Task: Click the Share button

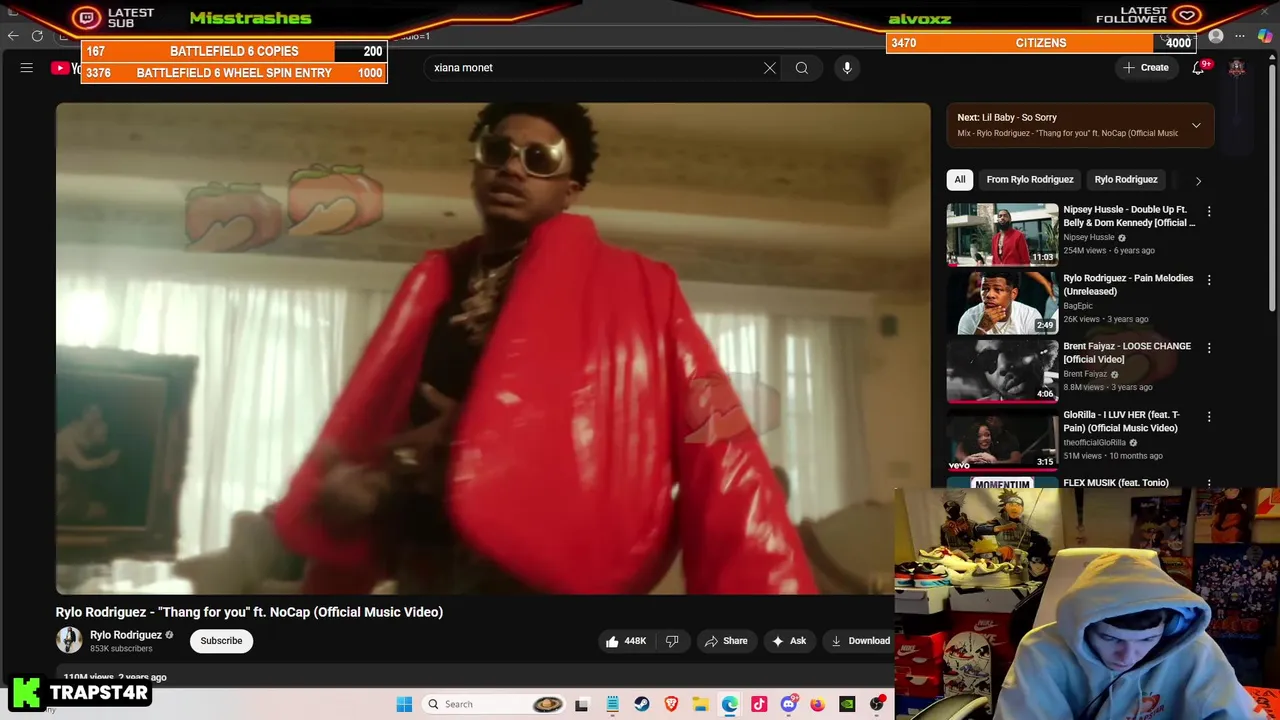Action: (x=725, y=641)
